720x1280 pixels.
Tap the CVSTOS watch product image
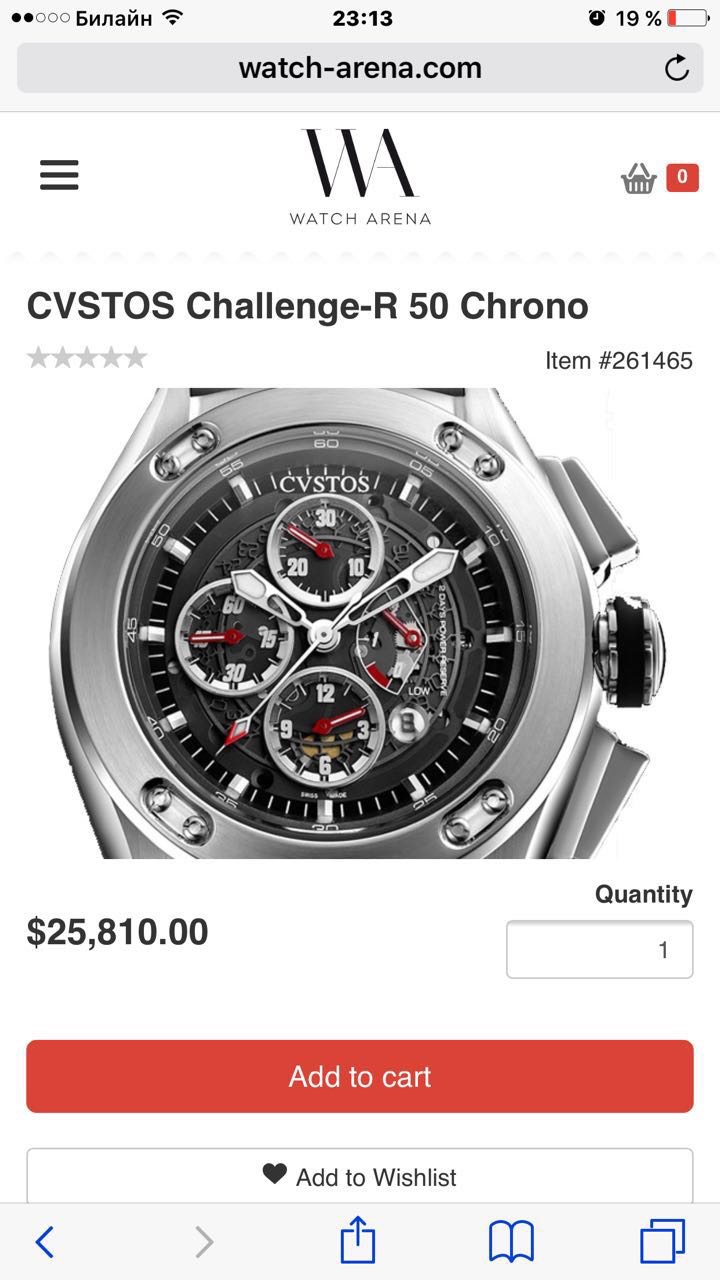[x=360, y=623]
